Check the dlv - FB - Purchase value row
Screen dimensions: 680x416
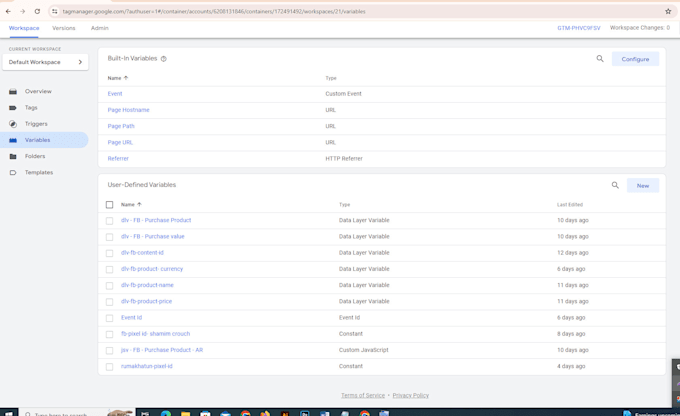[109, 237]
